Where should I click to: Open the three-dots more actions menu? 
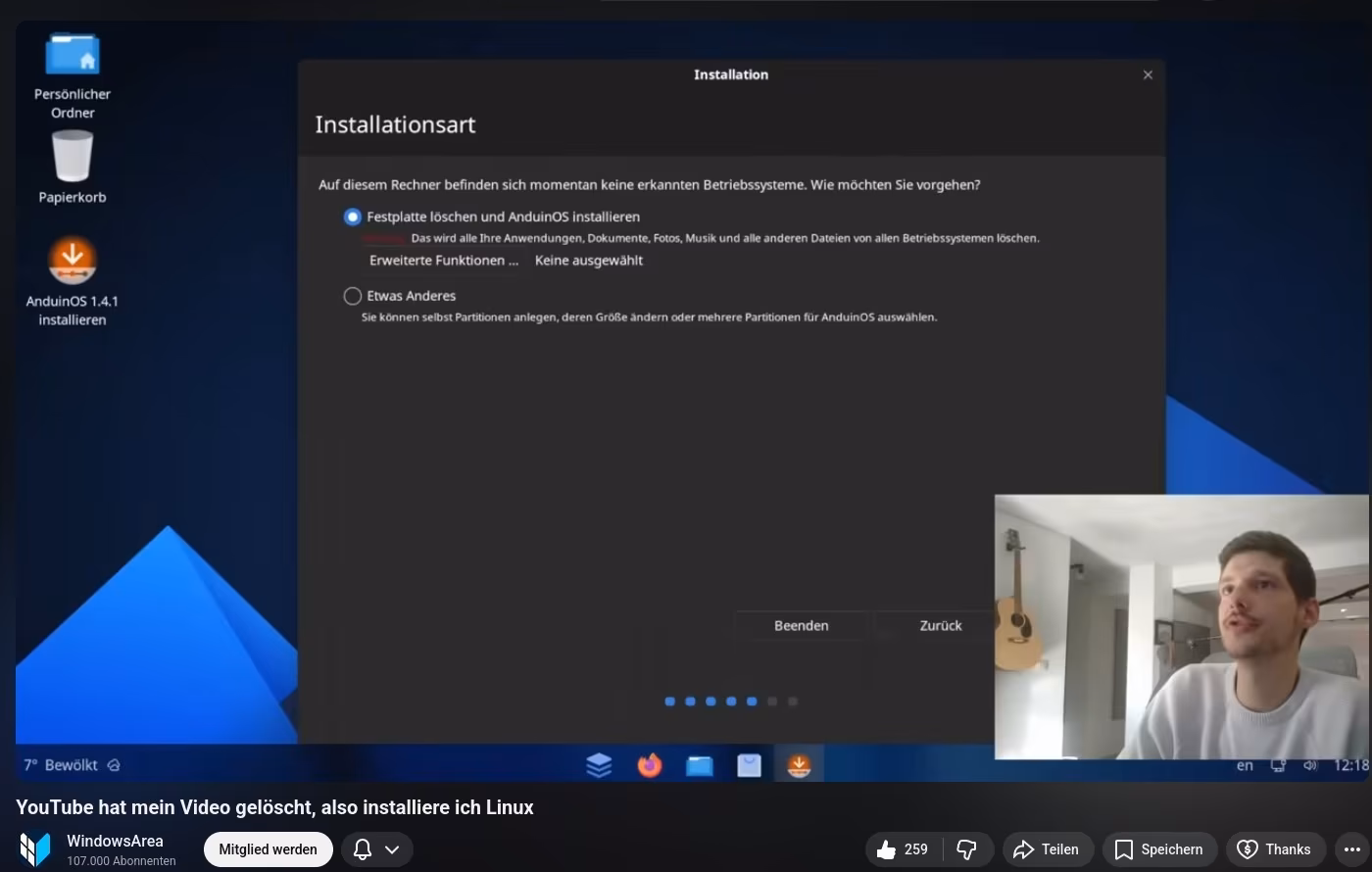tap(1352, 849)
